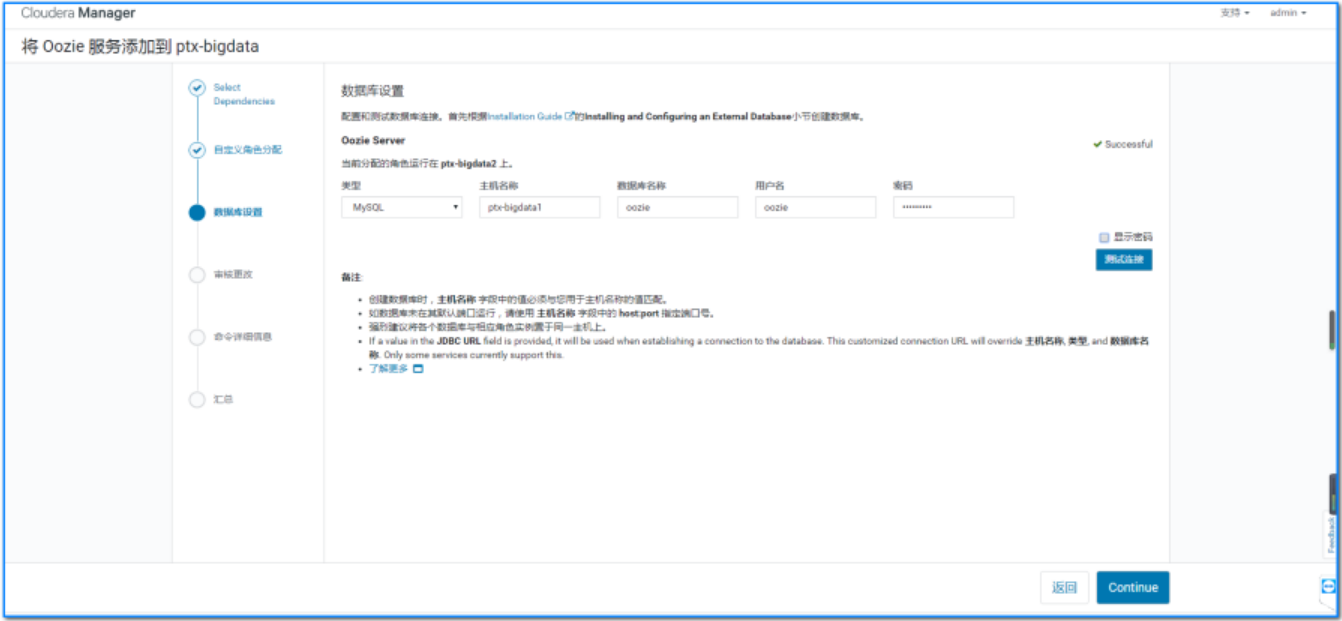Click the 汇总 step circle
Screen dimensions: 1342x621
click(197, 399)
